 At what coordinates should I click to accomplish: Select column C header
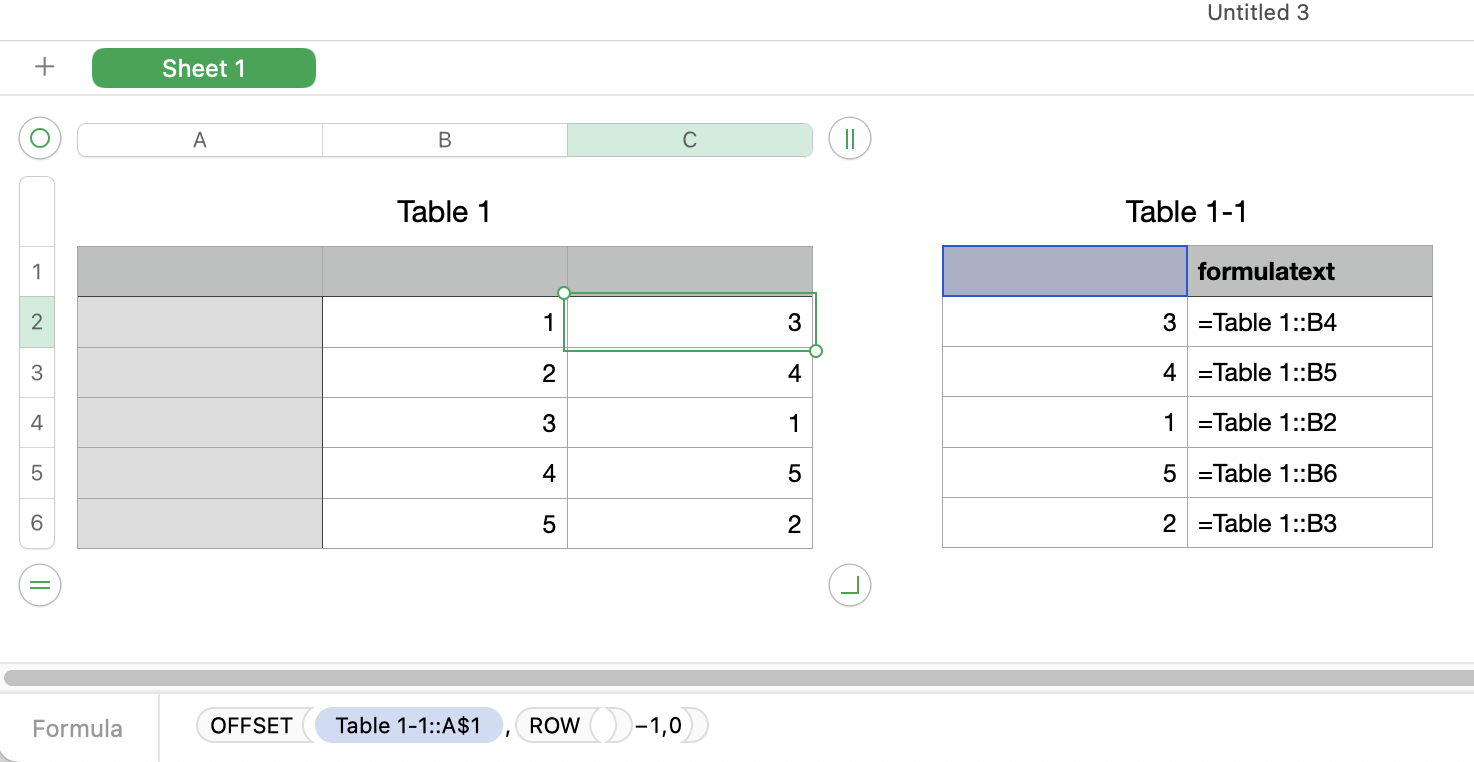690,140
